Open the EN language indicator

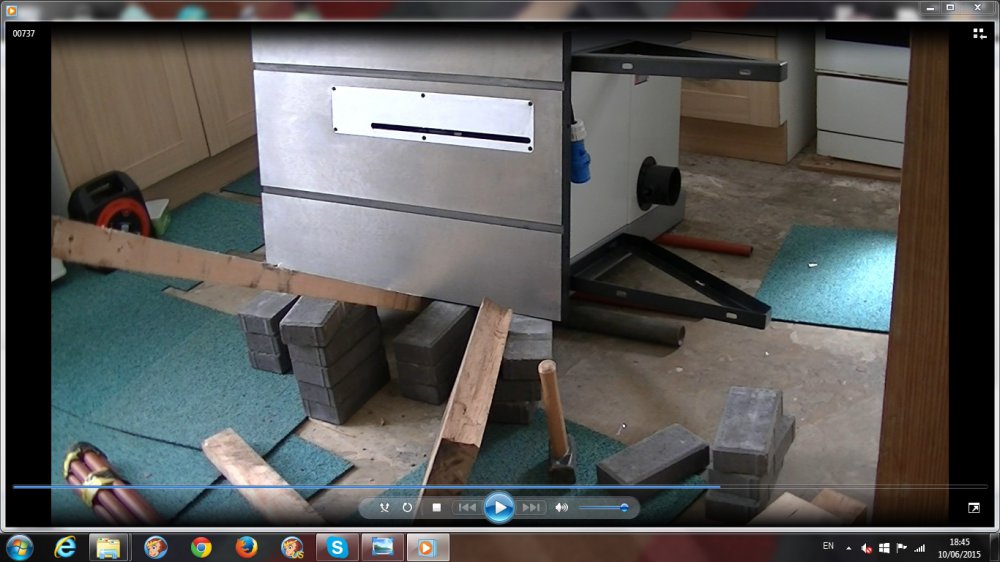828,546
